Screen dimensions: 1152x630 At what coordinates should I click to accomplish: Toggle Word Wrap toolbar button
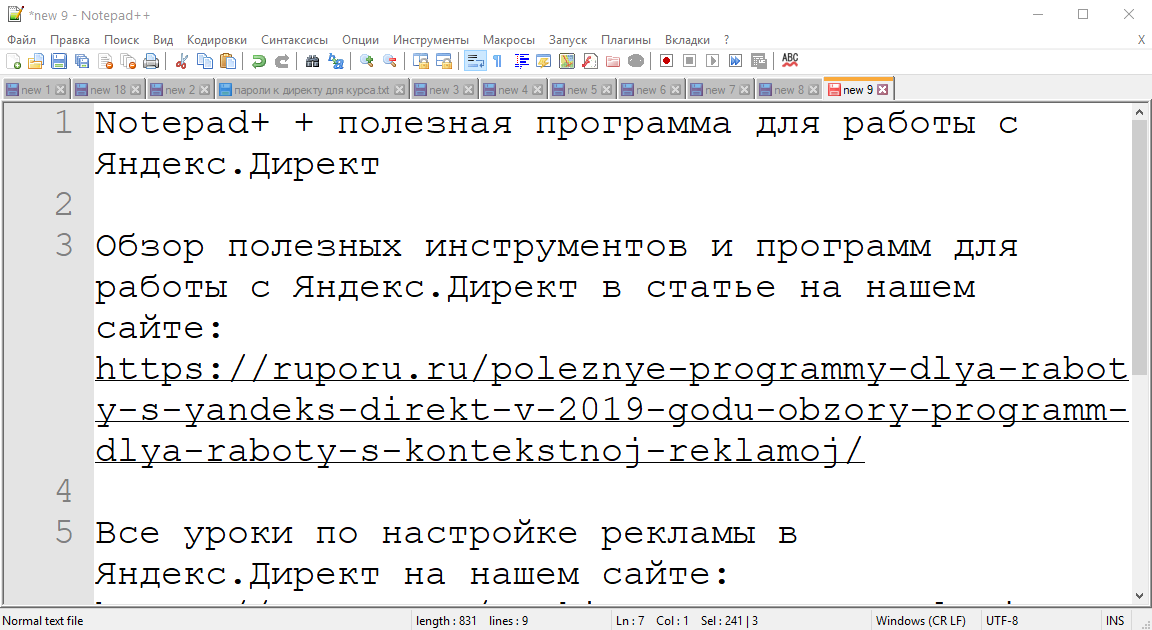click(x=475, y=61)
